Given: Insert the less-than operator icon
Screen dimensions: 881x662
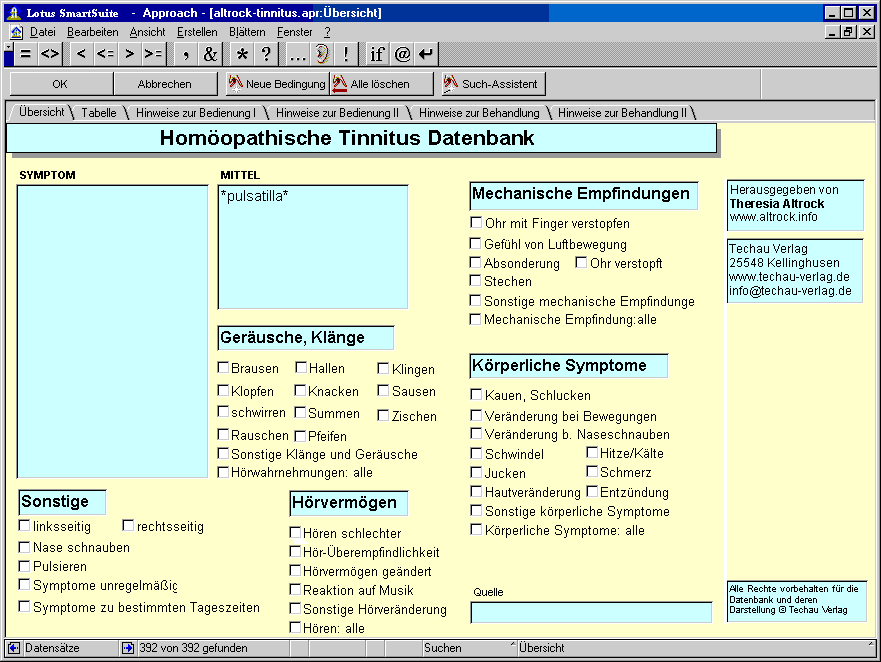Looking at the screenshot, I should [81, 55].
